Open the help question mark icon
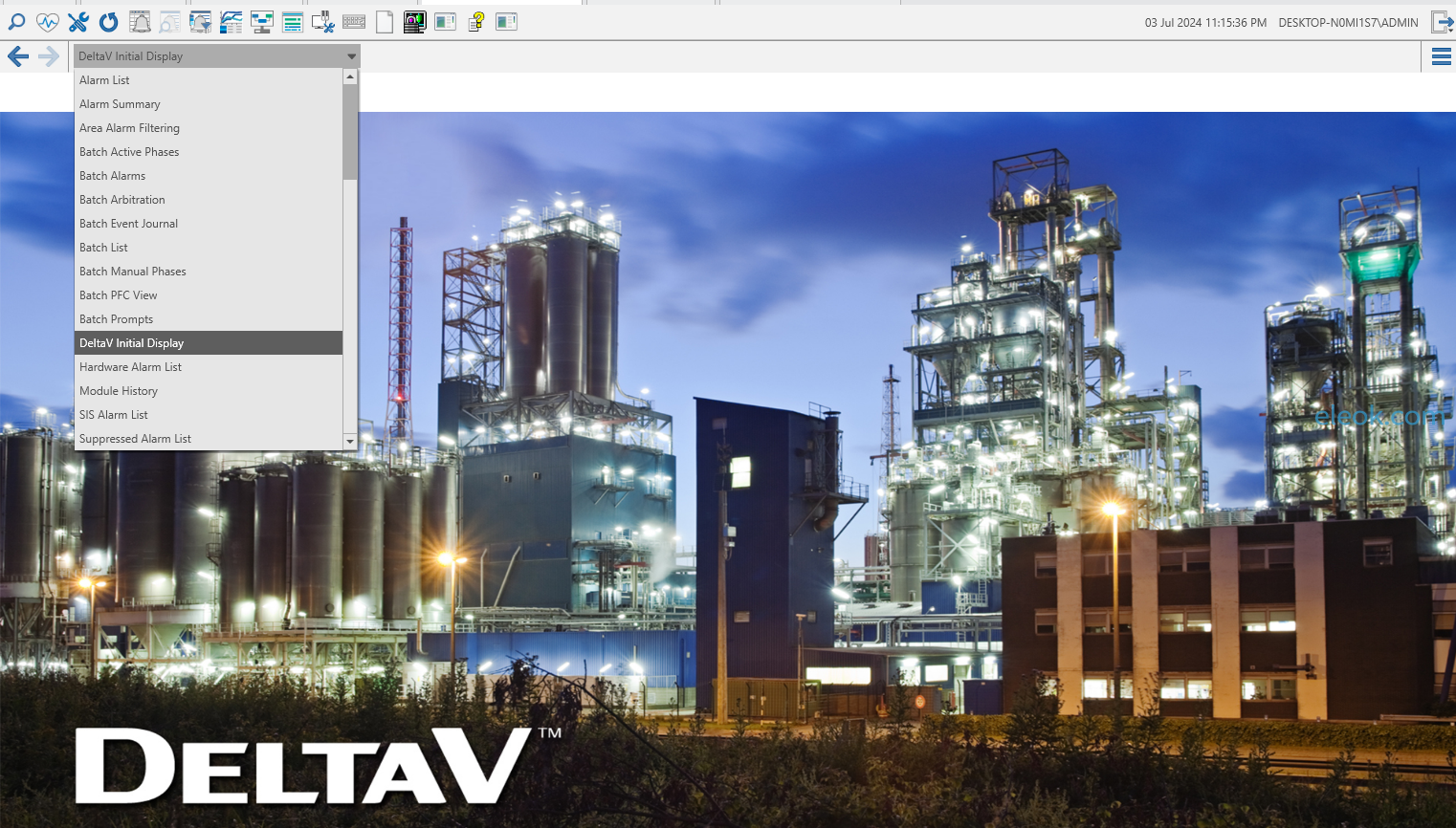Image resolution: width=1456 pixels, height=828 pixels. 475,21
